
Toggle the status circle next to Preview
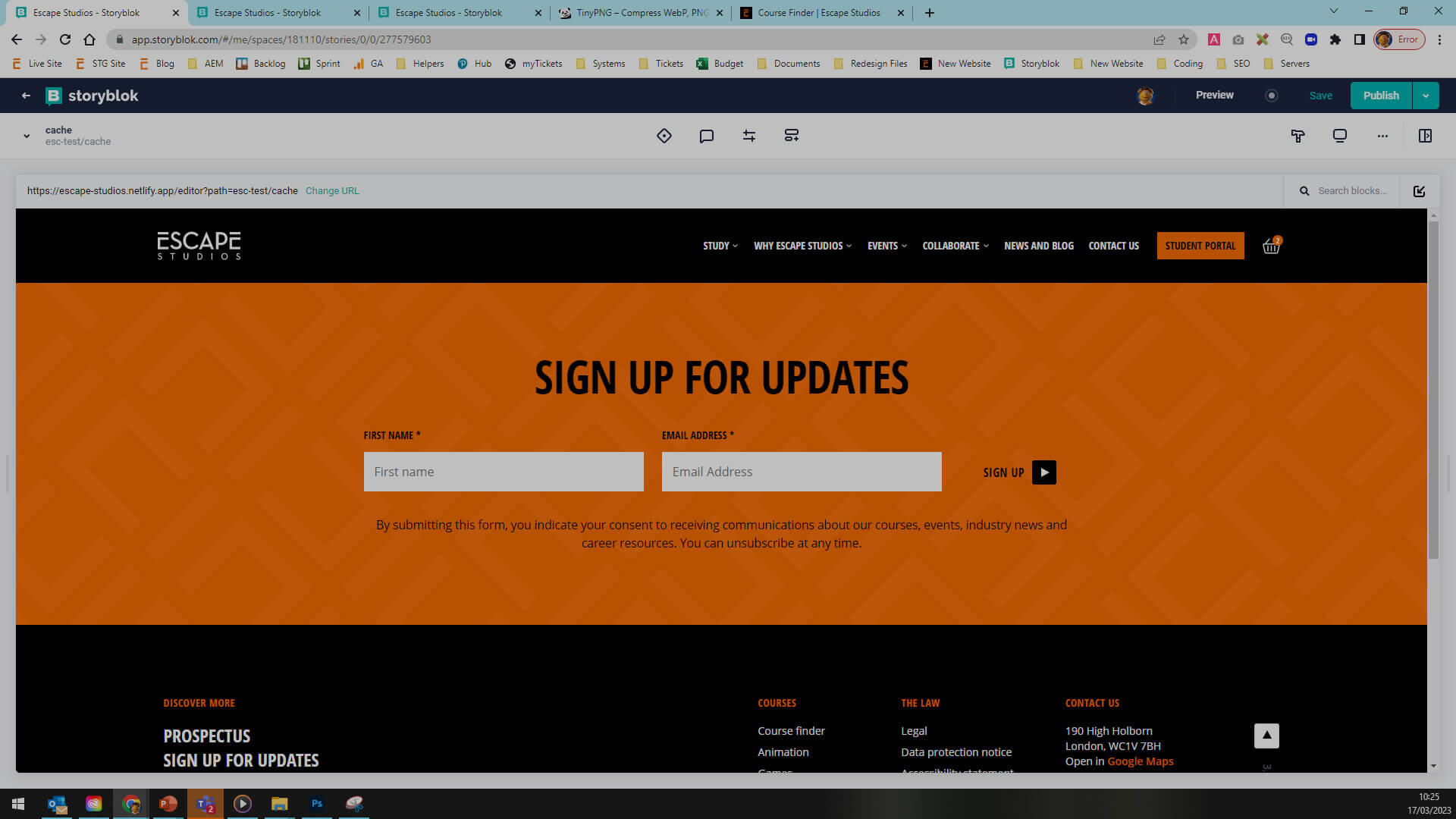pyautogui.click(x=1272, y=96)
